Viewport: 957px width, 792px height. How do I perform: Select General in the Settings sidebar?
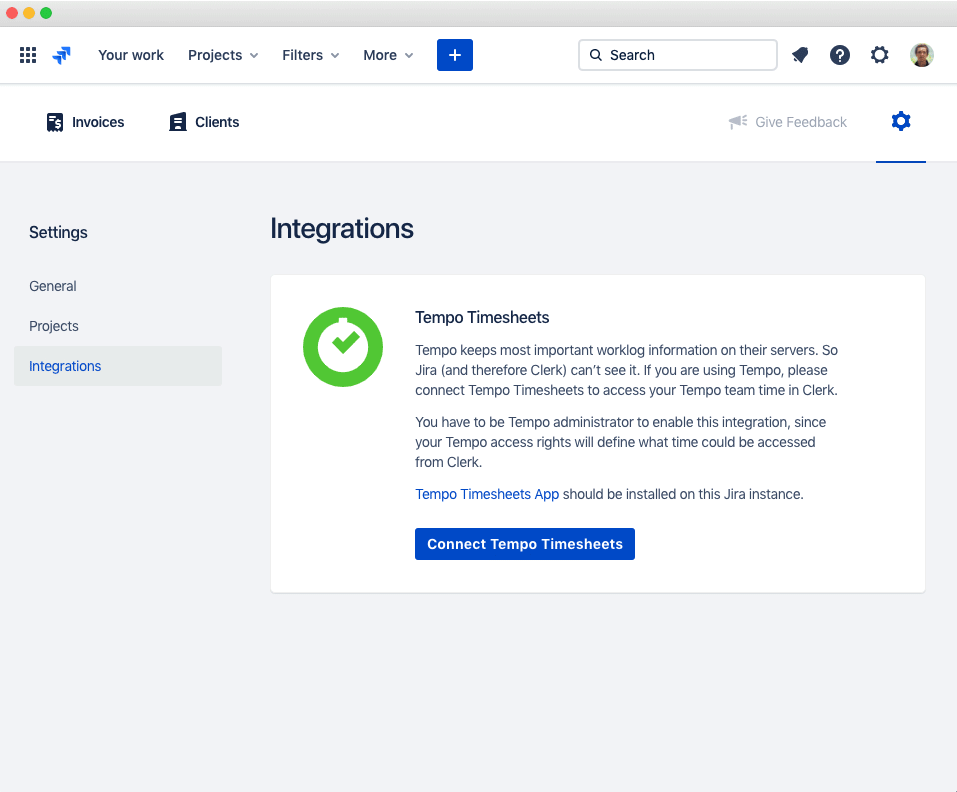[52, 286]
